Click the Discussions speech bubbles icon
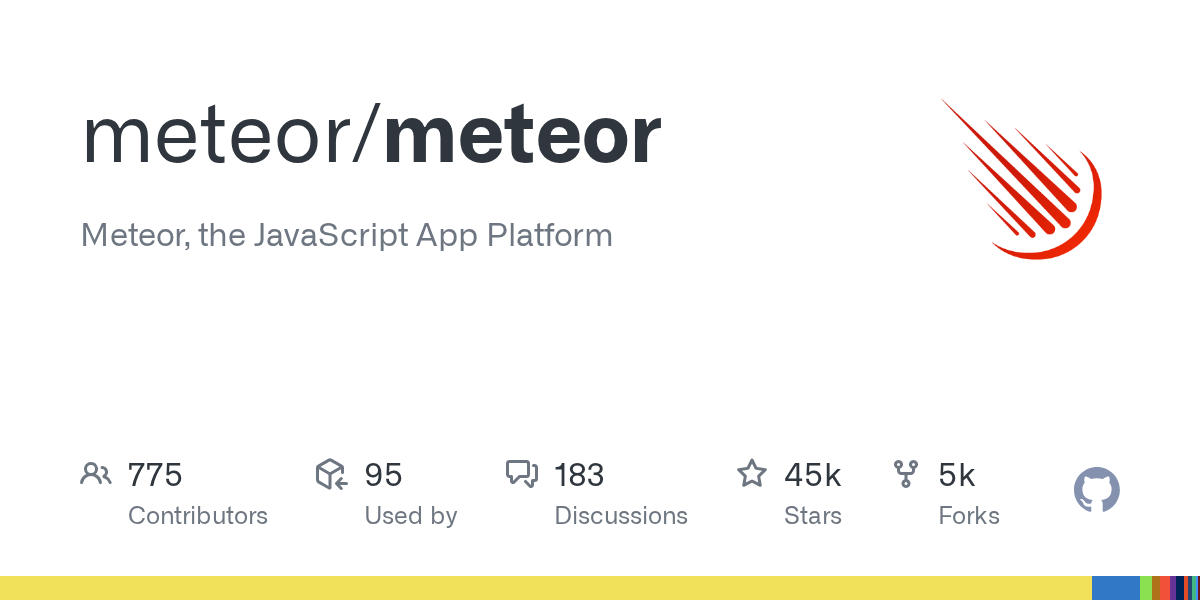The image size is (1200, 600). pos(522,474)
